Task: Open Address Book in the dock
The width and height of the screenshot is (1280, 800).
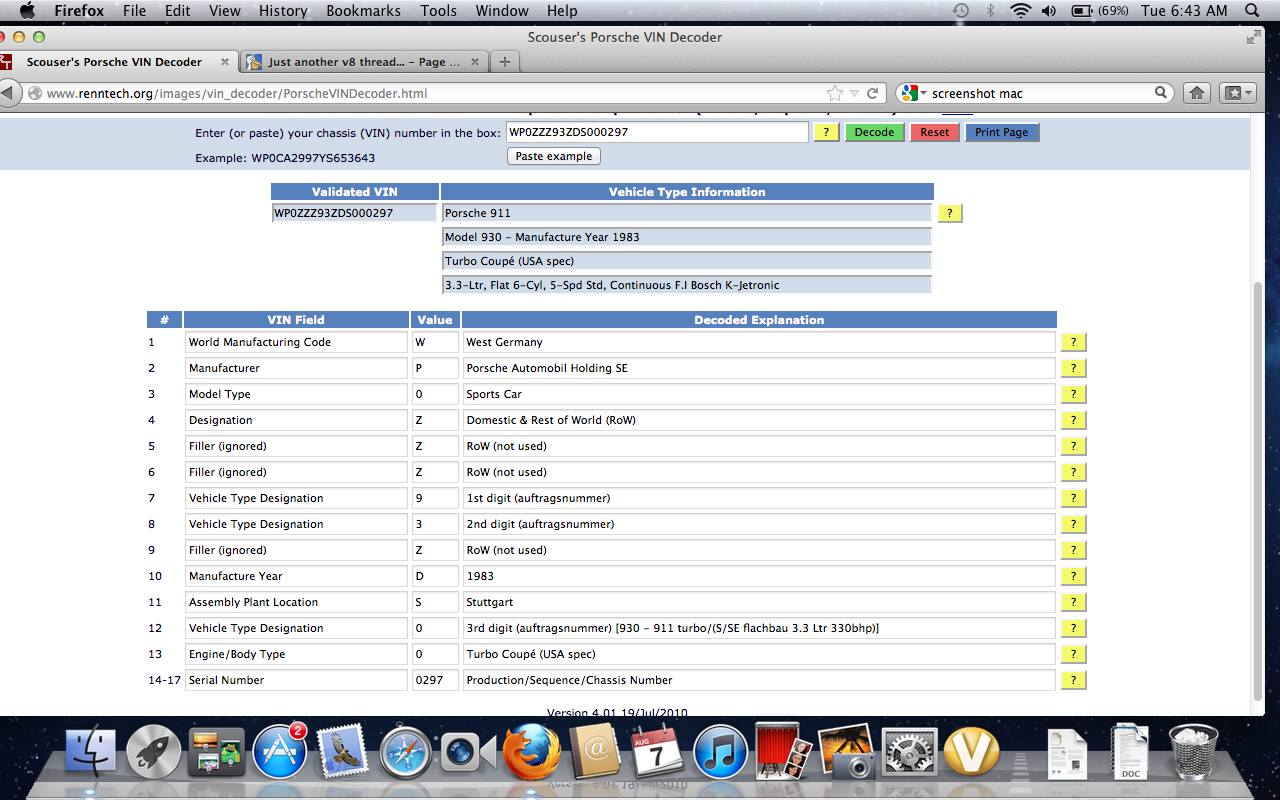Action: [x=596, y=752]
